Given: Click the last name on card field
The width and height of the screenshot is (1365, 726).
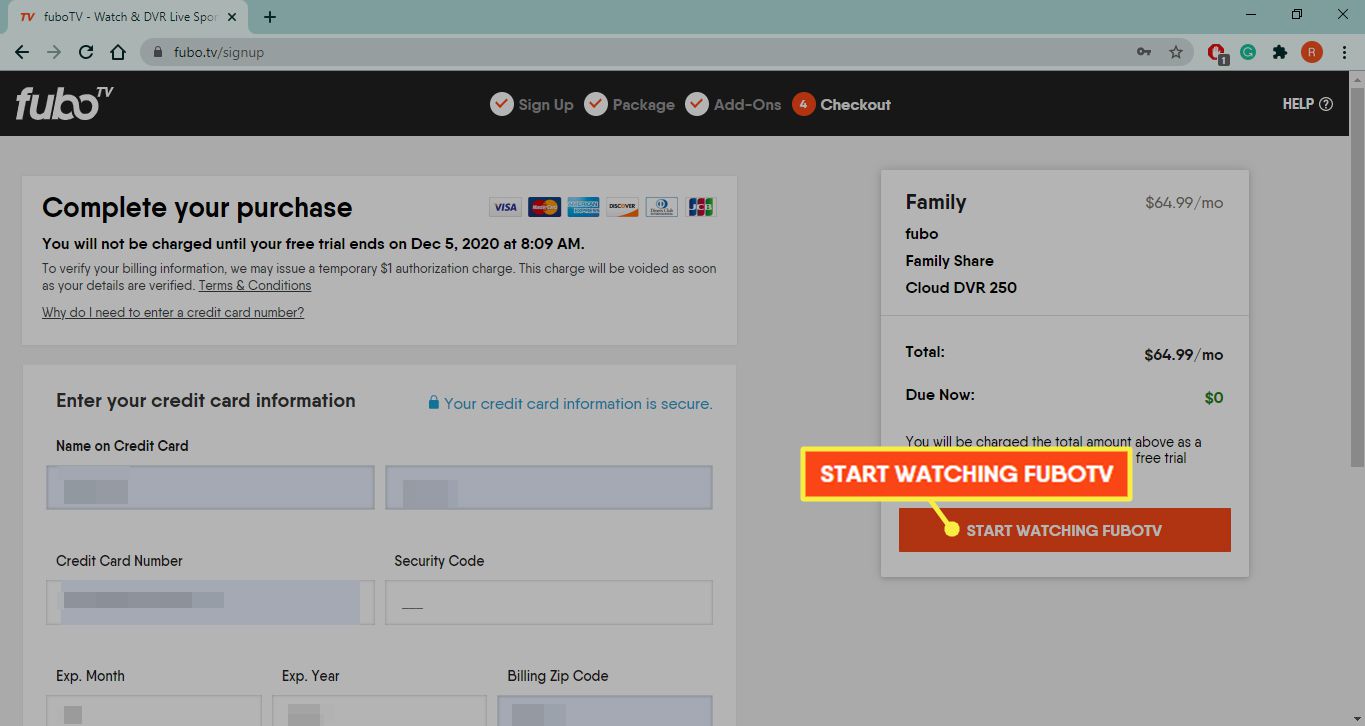Looking at the screenshot, I should pos(549,487).
